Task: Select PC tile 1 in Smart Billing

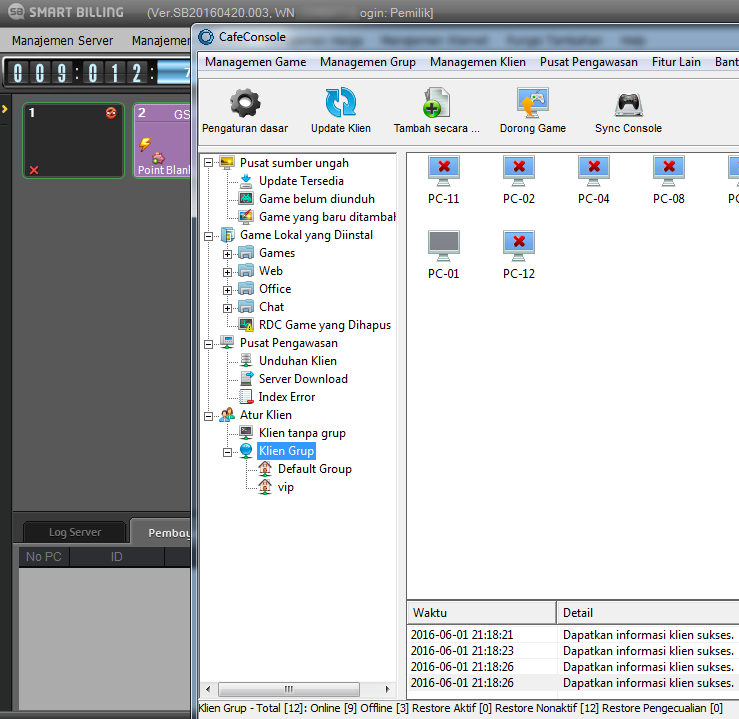Action: tap(74, 140)
